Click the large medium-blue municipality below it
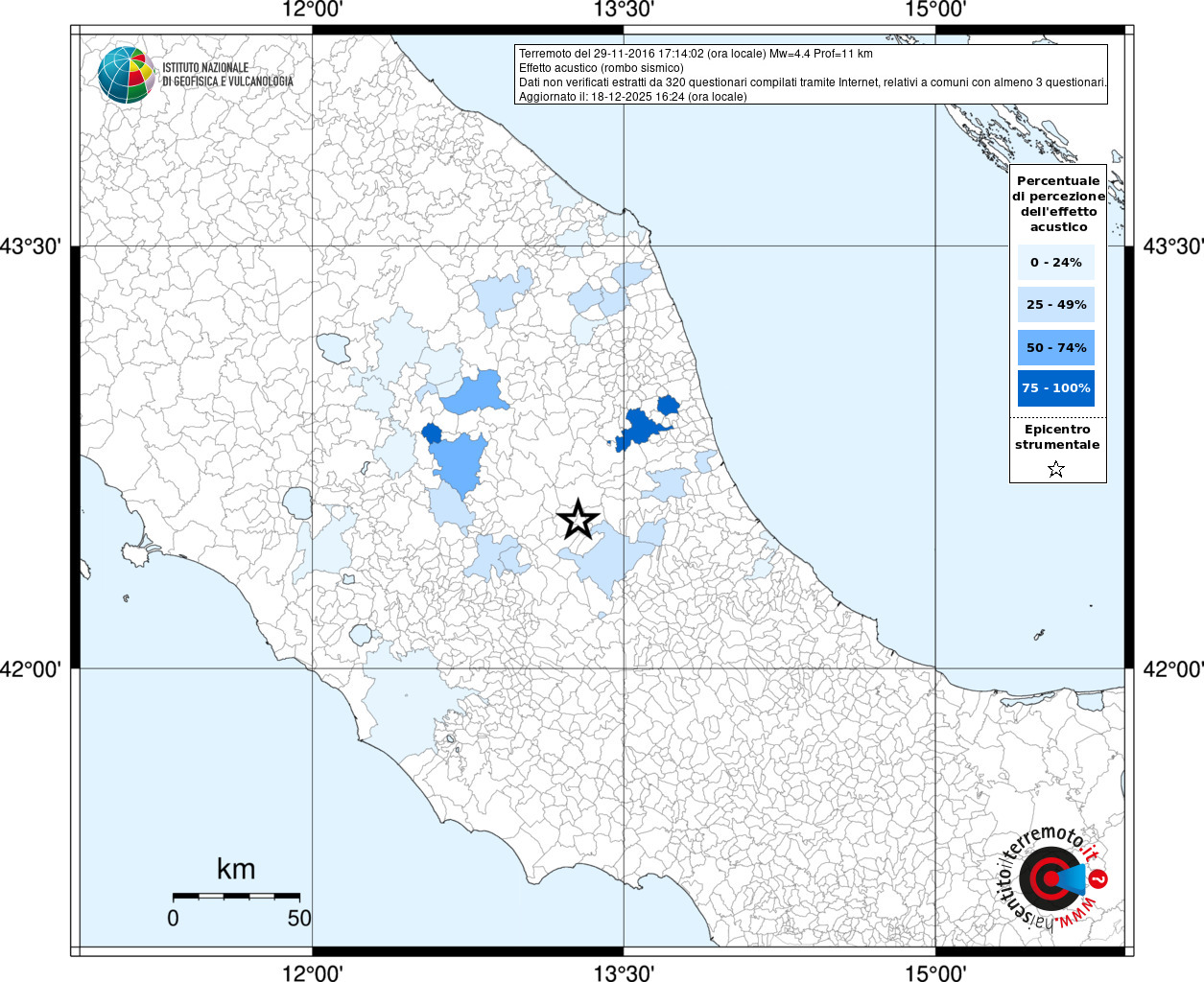 tap(460, 465)
